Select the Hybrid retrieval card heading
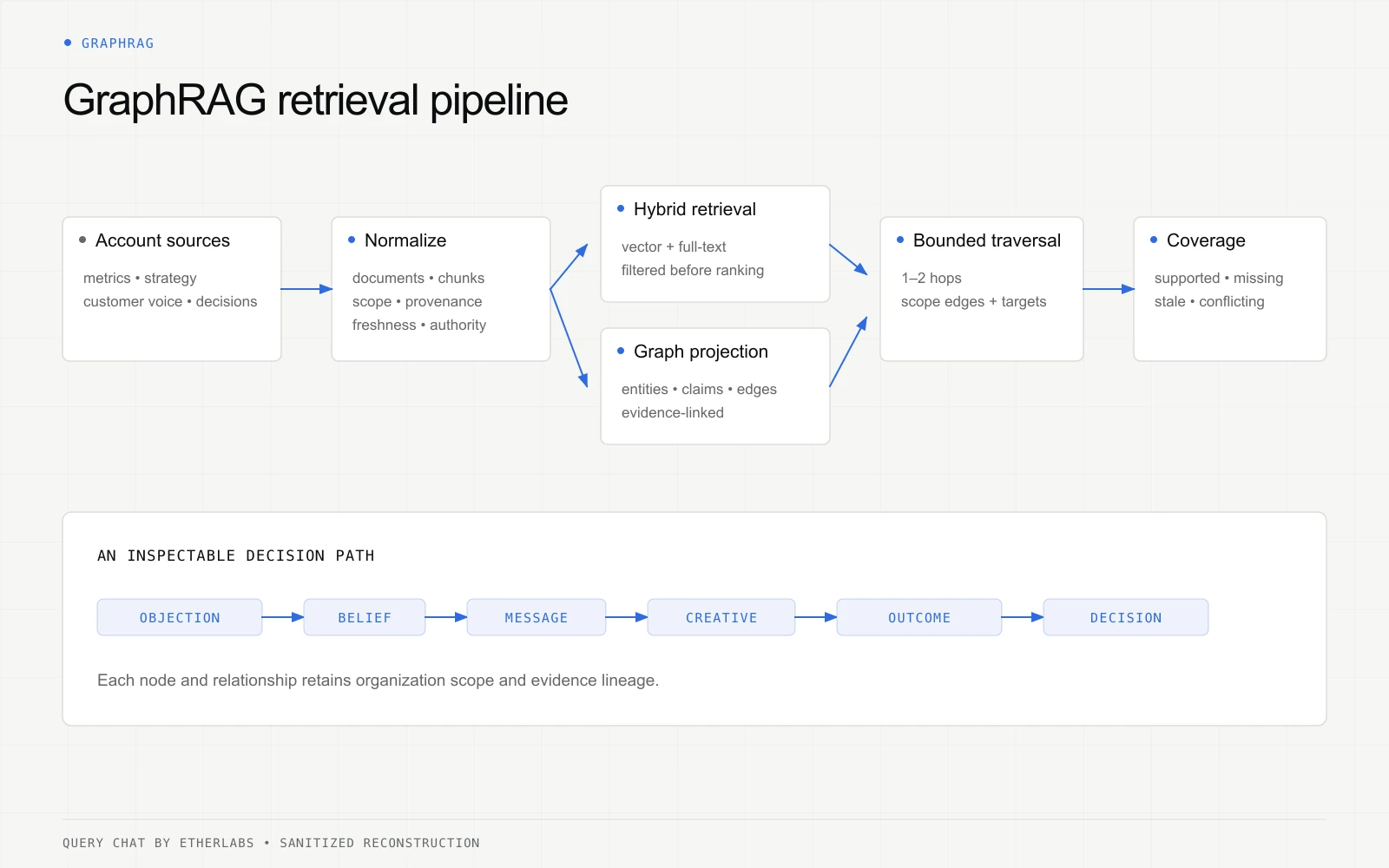1389x868 pixels. tap(694, 209)
